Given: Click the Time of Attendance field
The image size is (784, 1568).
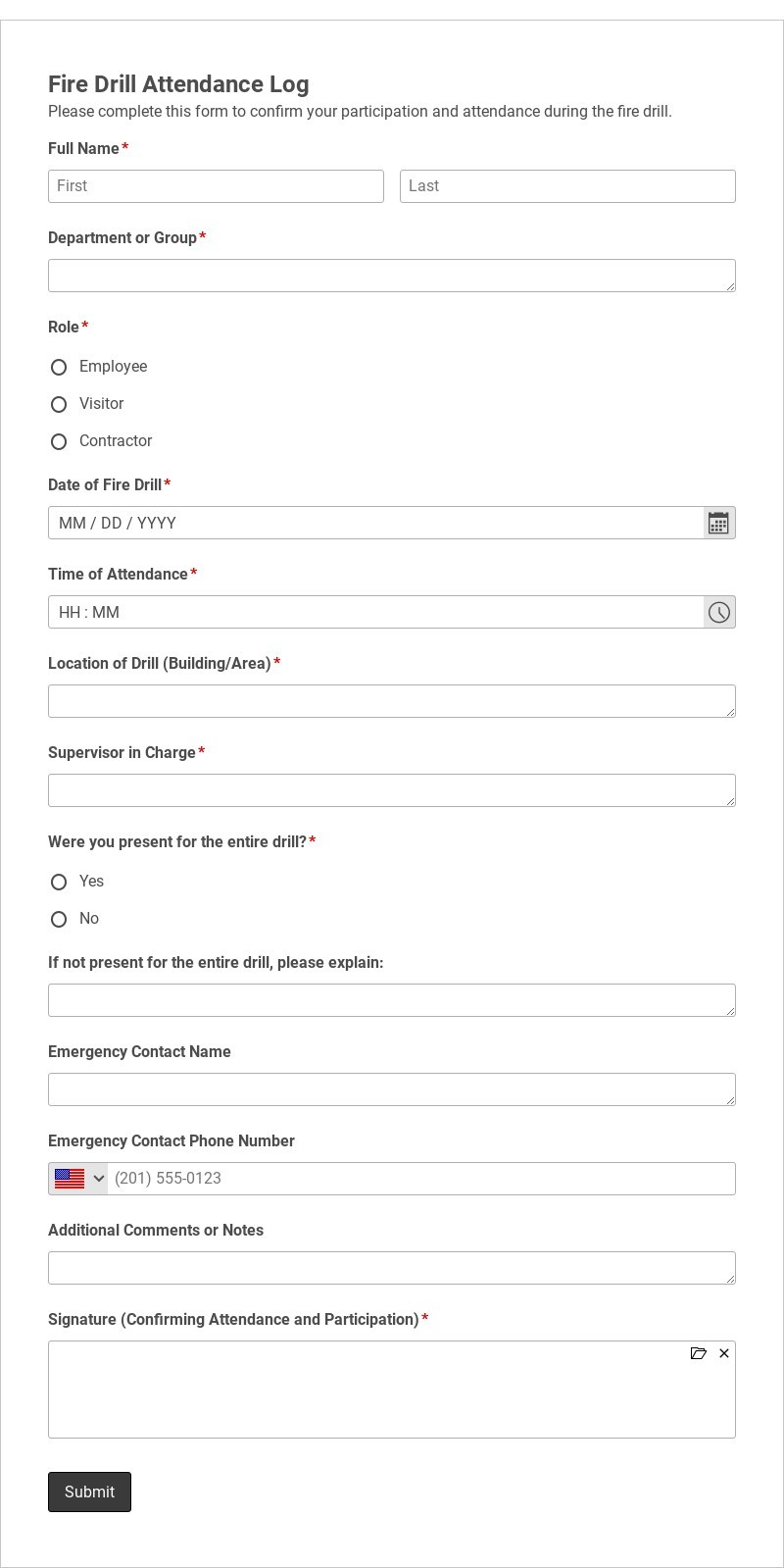Looking at the screenshot, I should coord(376,612).
